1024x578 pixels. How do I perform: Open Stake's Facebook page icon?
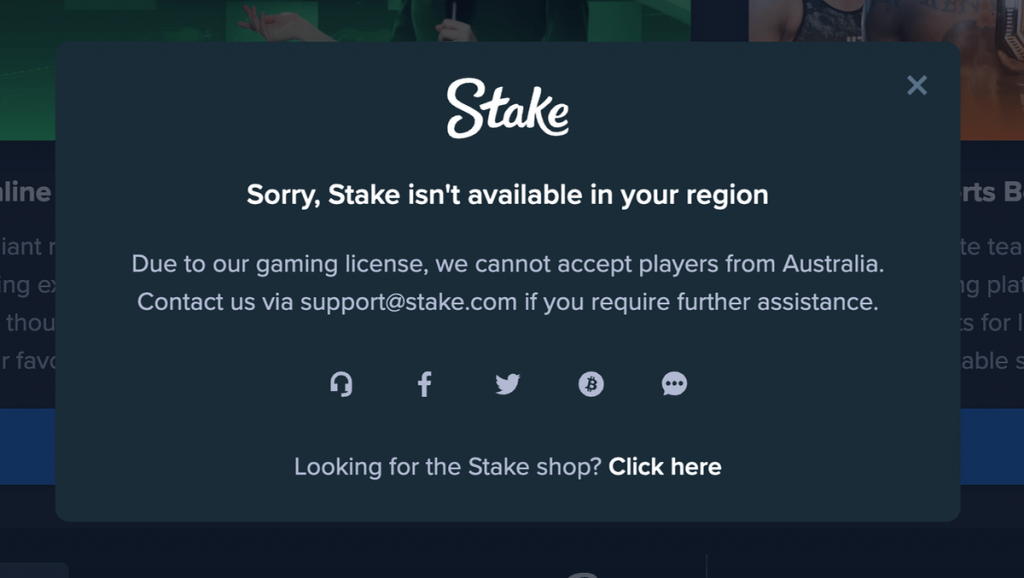424,384
